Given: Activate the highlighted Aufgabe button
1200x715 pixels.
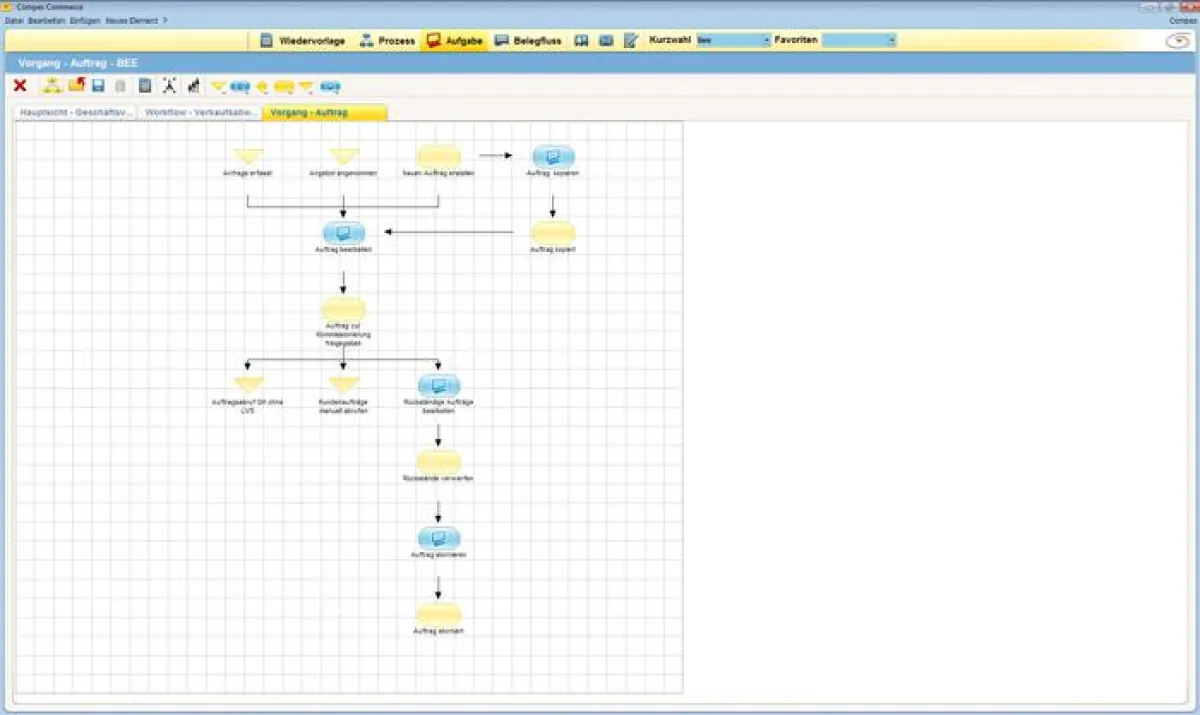Looking at the screenshot, I should [455, 40].
